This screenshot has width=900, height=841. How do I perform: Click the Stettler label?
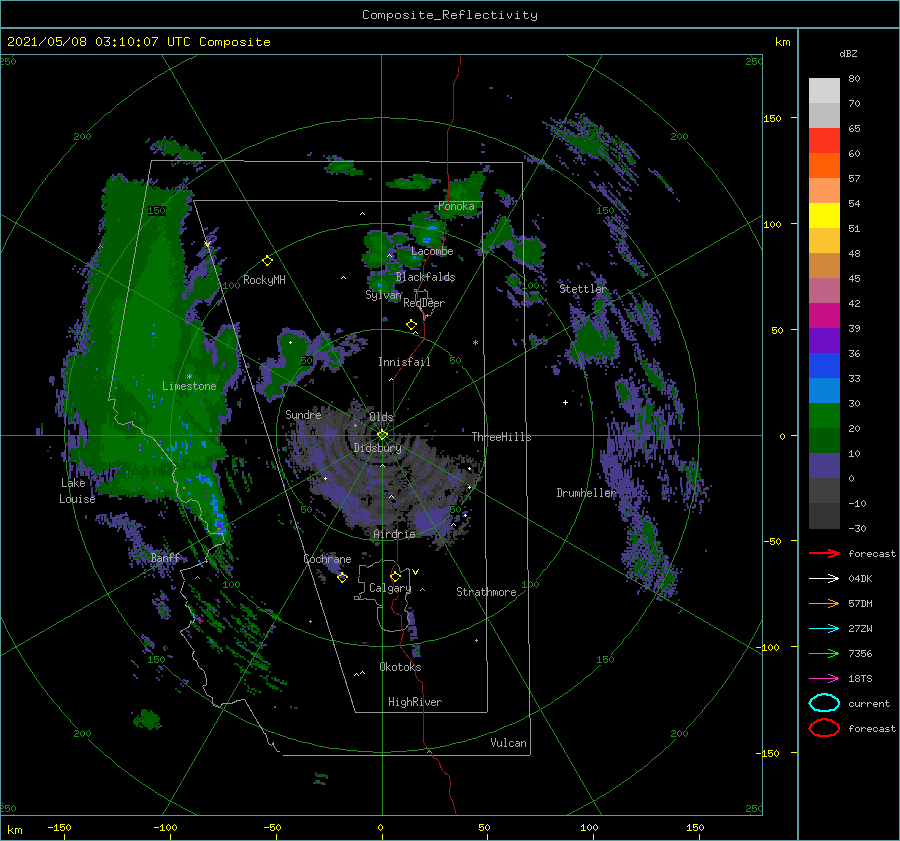(x=583, y=289)
